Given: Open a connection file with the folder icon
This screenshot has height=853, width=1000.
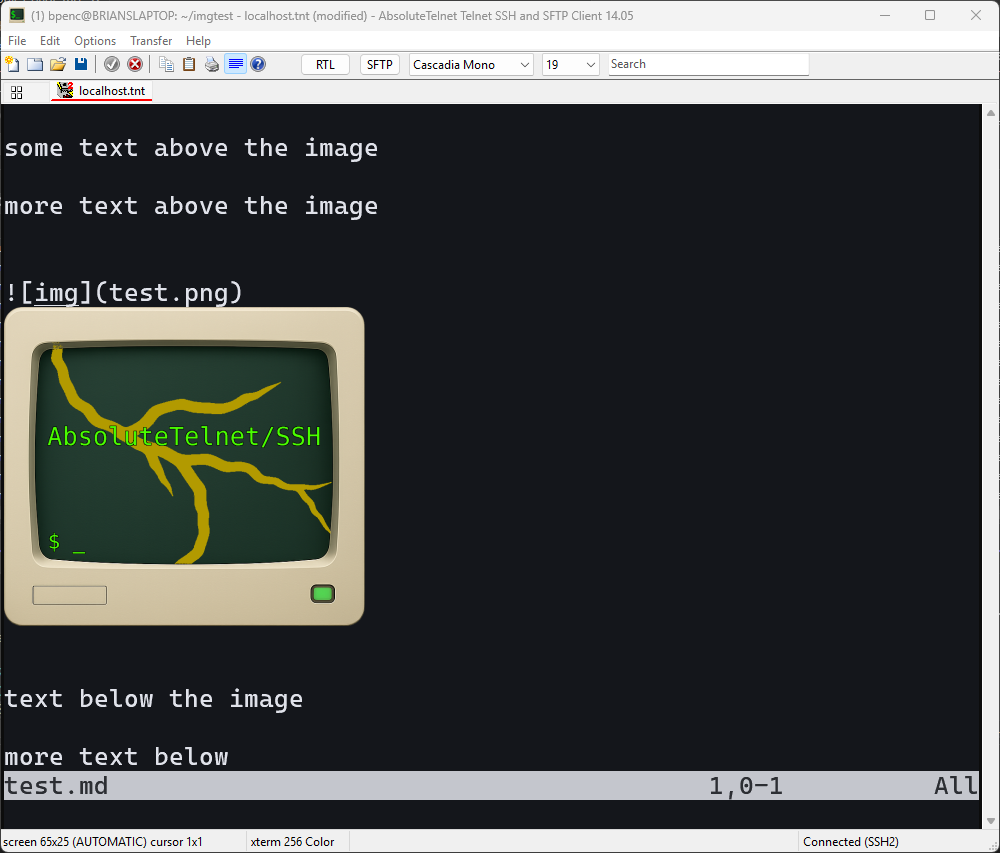Looking at the screenshot, I should pyautogui.click(x=58, y=64).
